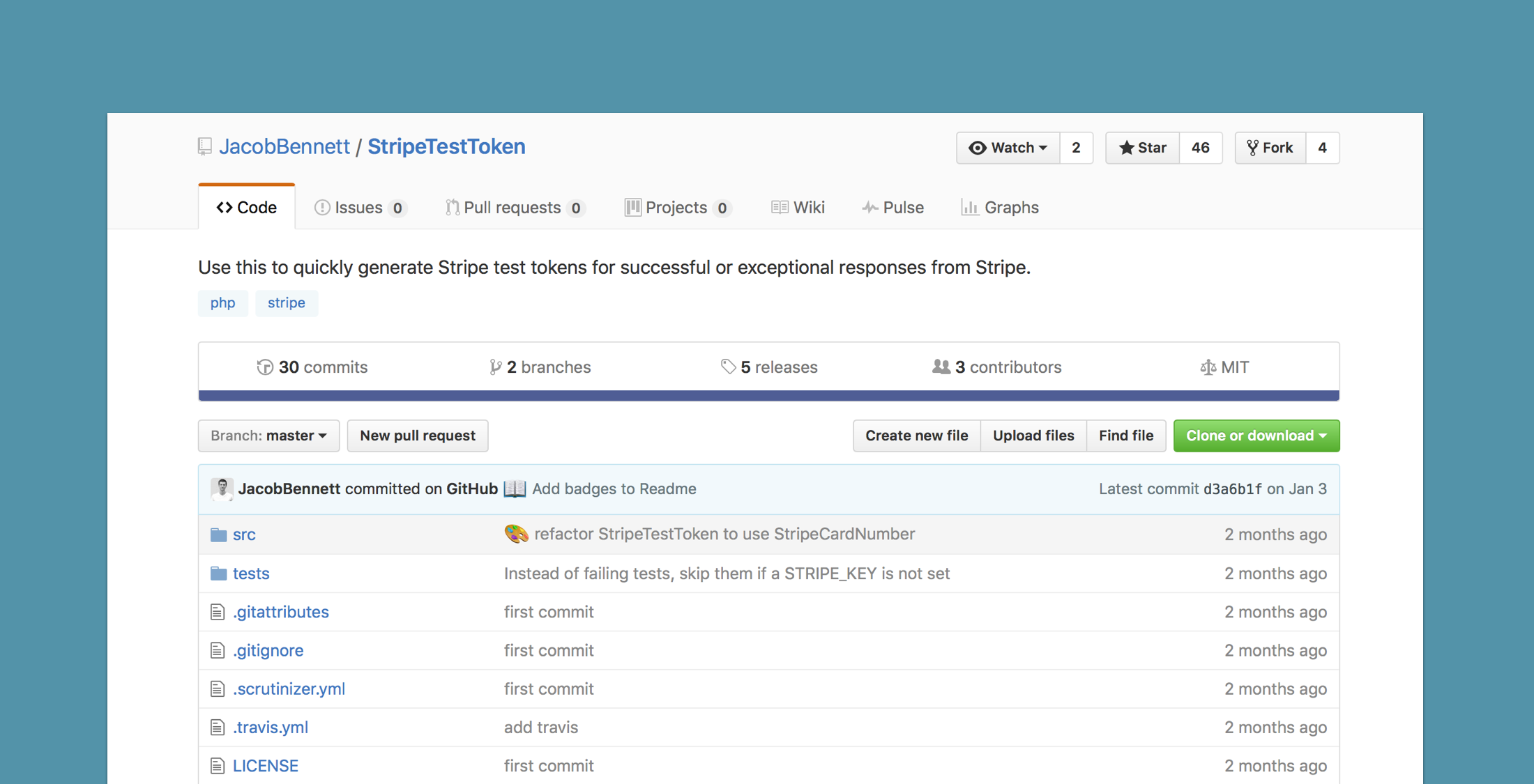The image size is (1534, 784).
Task: Open the StripeTestToken repository title link
Action: [446, 146]
